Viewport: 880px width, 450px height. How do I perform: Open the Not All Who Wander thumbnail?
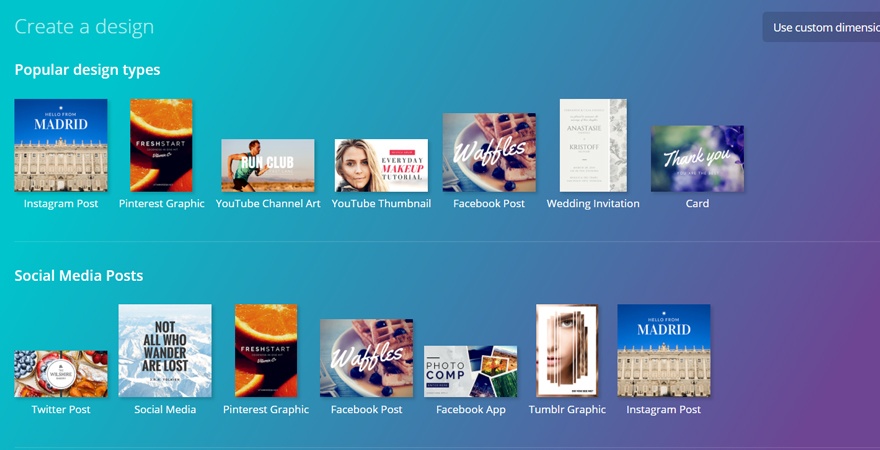[165, 350]
